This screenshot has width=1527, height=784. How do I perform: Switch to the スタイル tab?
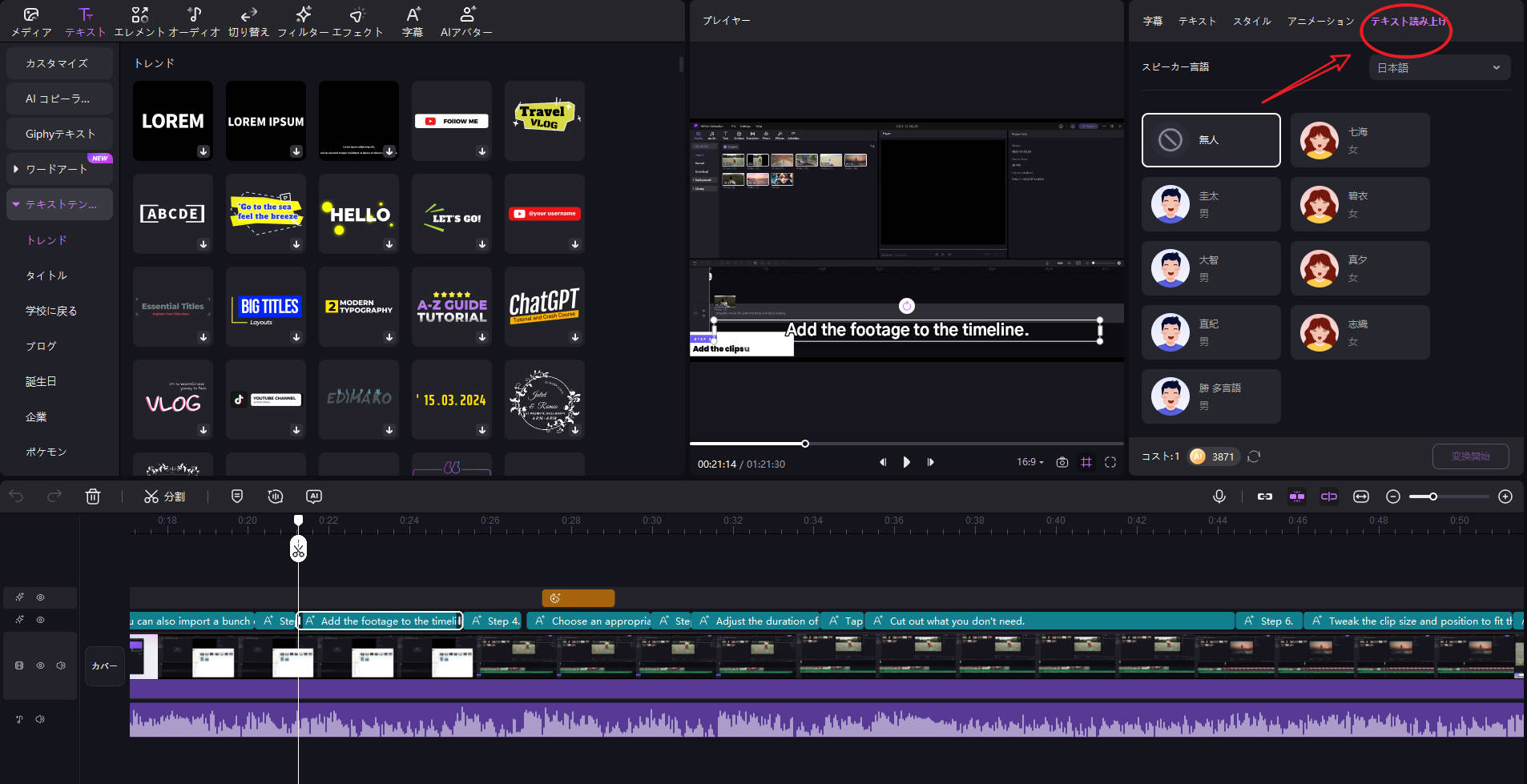(x=1252, y=22)
